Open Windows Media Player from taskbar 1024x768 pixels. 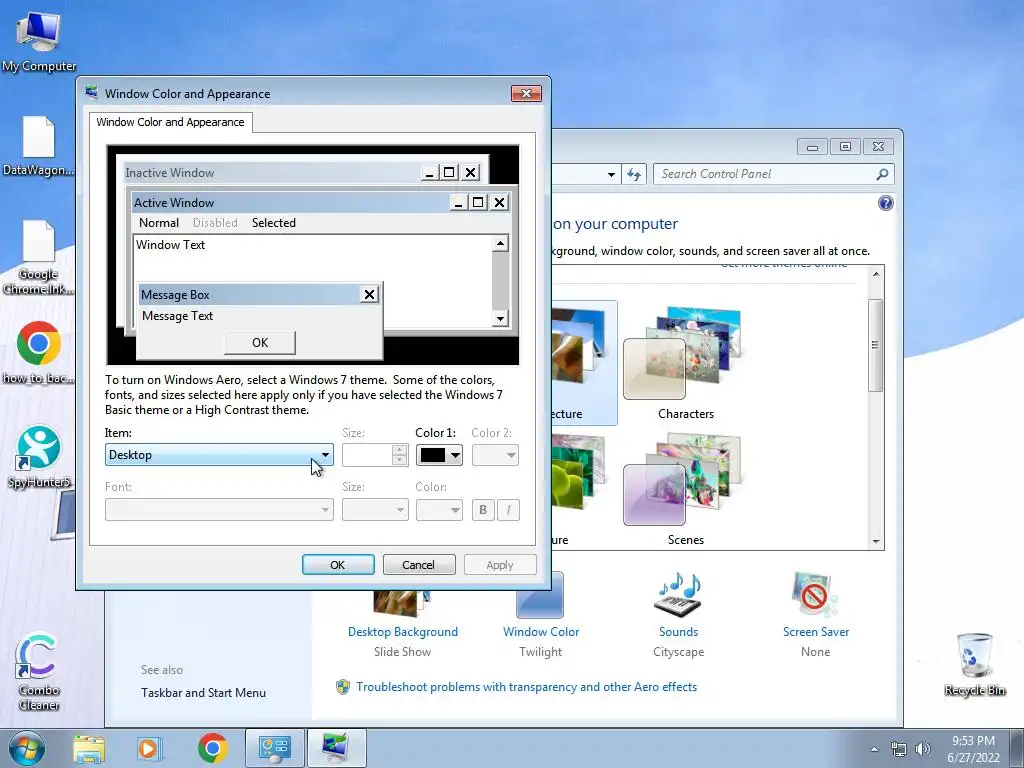point(148,748)
